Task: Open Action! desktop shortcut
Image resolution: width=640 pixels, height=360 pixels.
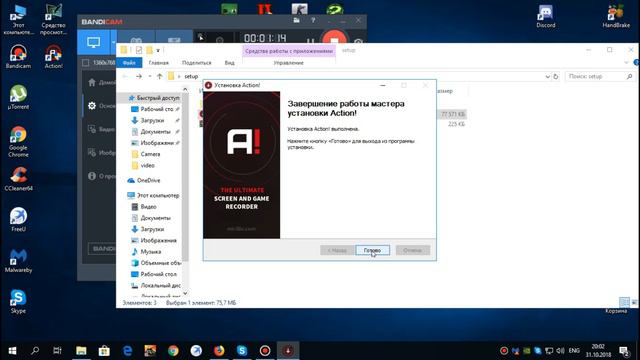Action: tap(53, 56)
